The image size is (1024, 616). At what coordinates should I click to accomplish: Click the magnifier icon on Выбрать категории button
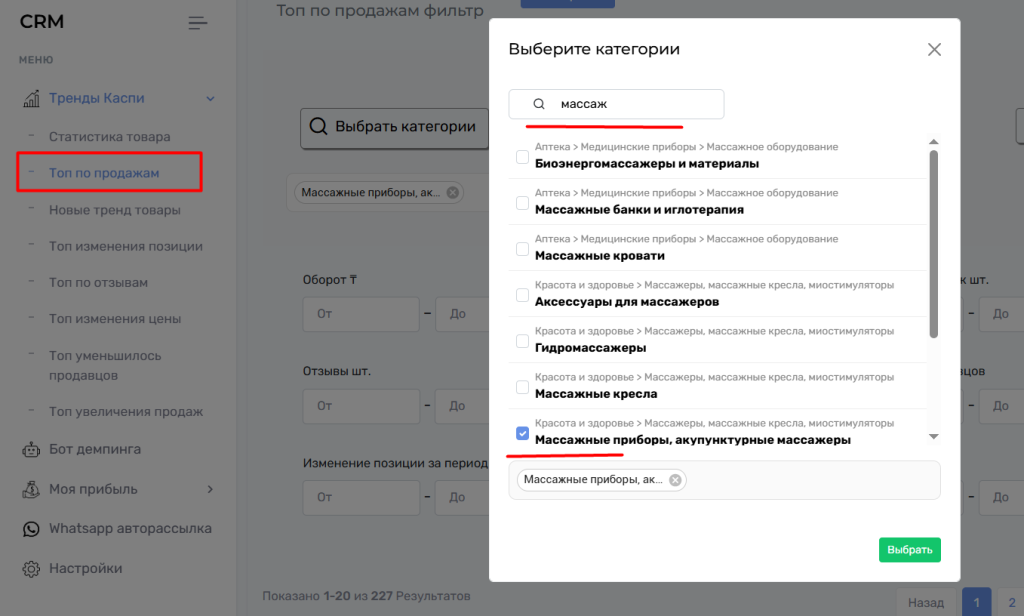318,127
